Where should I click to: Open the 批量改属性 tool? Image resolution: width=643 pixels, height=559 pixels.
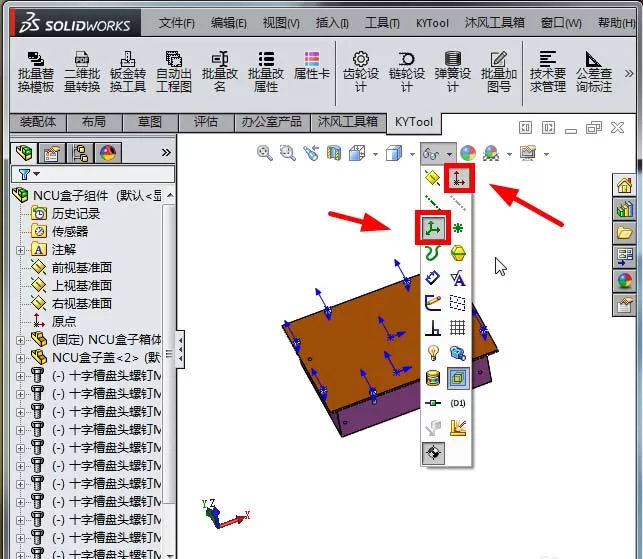click(266, 72)
